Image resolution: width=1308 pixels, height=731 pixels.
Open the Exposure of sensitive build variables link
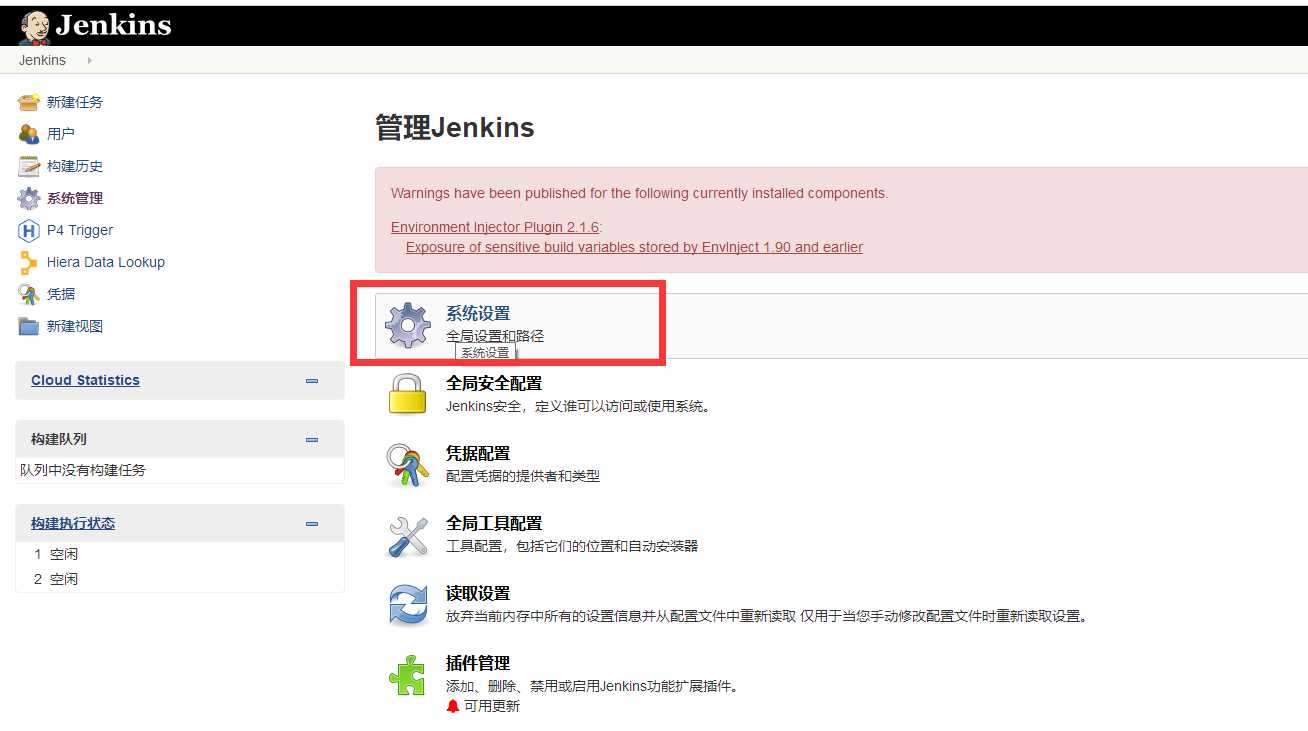(x=634, y=247)
